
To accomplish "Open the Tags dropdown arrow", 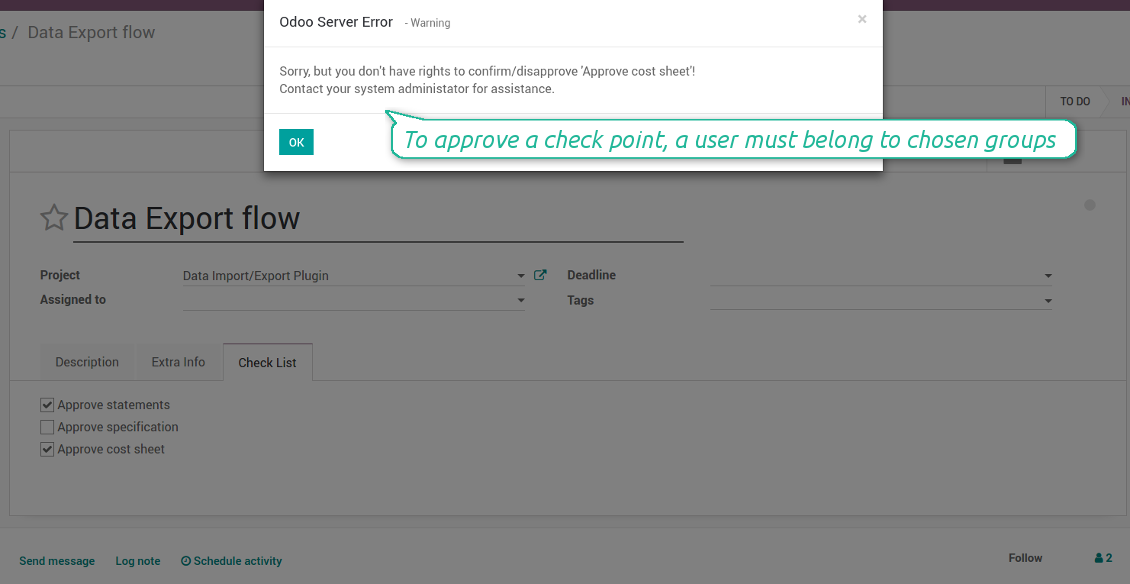I will [x=1047, y=301].
